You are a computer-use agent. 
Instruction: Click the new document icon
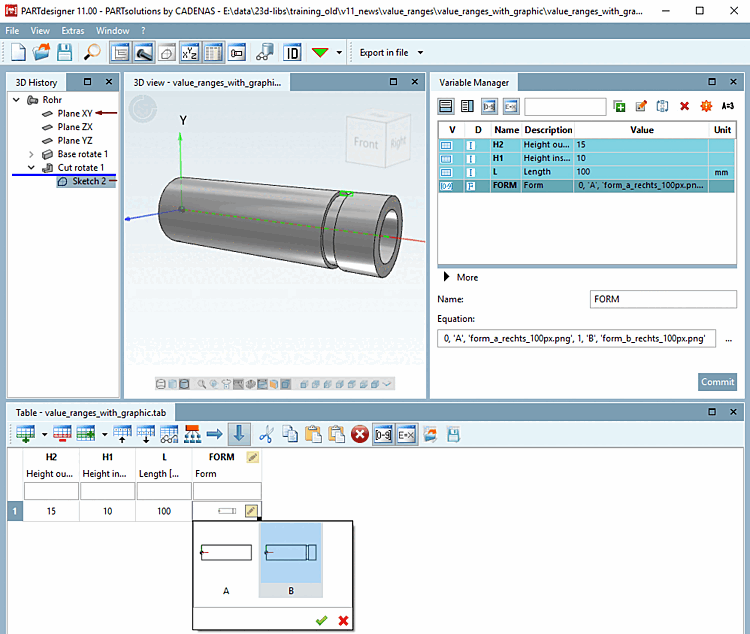18,52
